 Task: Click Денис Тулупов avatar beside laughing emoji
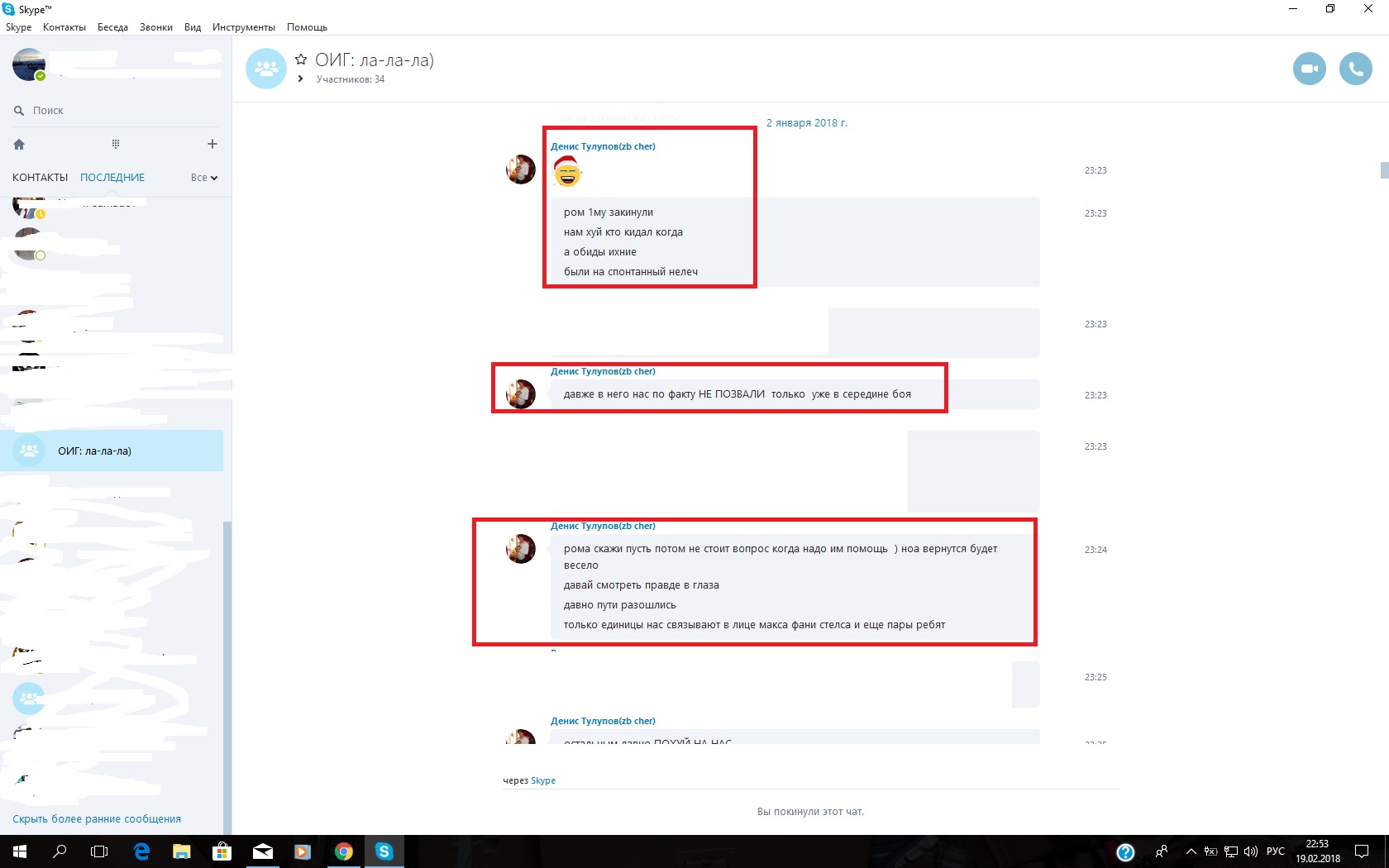click(x=521, y=169)
